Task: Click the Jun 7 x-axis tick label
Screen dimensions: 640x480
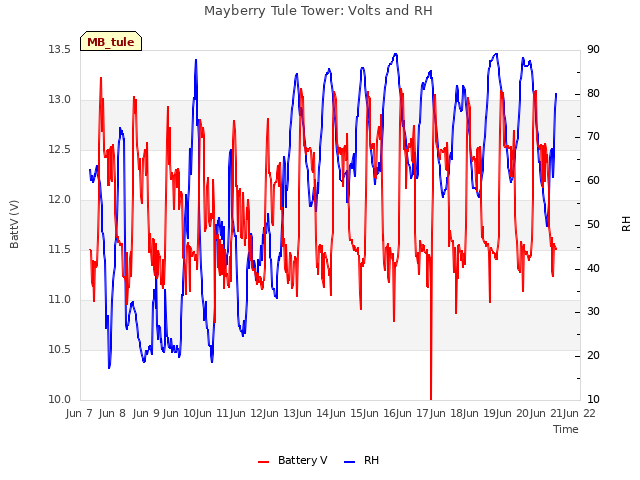Action: tap(79, 413)
